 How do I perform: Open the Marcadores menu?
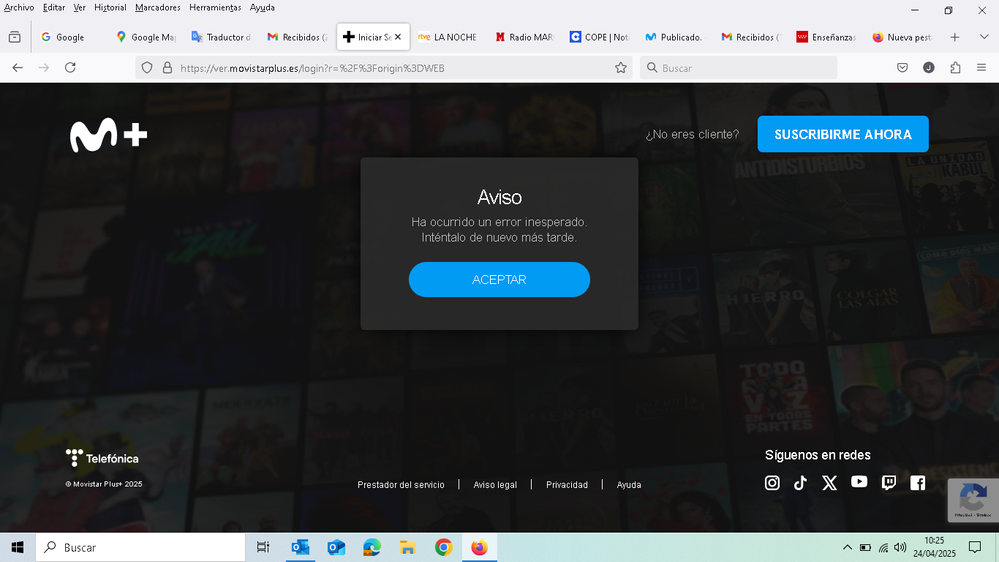157,7
